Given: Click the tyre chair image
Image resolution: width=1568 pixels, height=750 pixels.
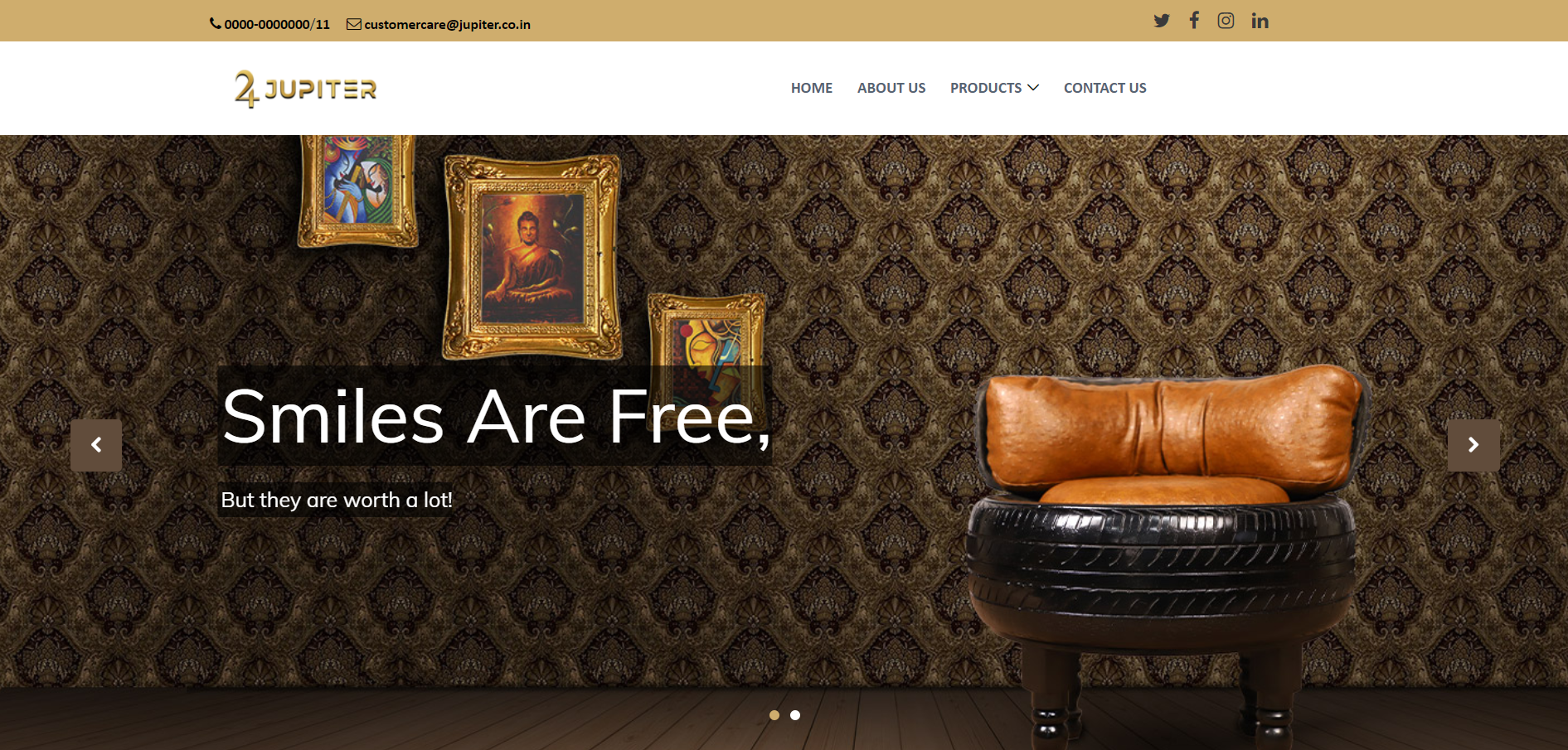Looking at the screenshot, I should pos(1163,551).
